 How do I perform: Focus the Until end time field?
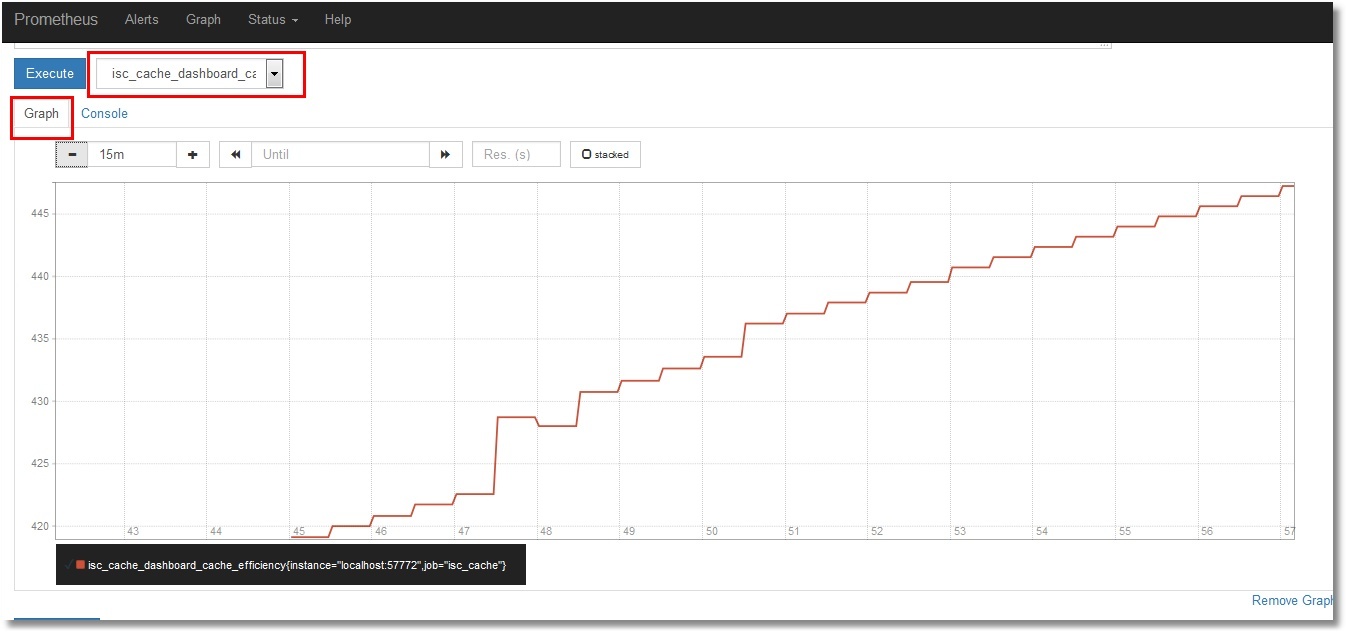340,155
